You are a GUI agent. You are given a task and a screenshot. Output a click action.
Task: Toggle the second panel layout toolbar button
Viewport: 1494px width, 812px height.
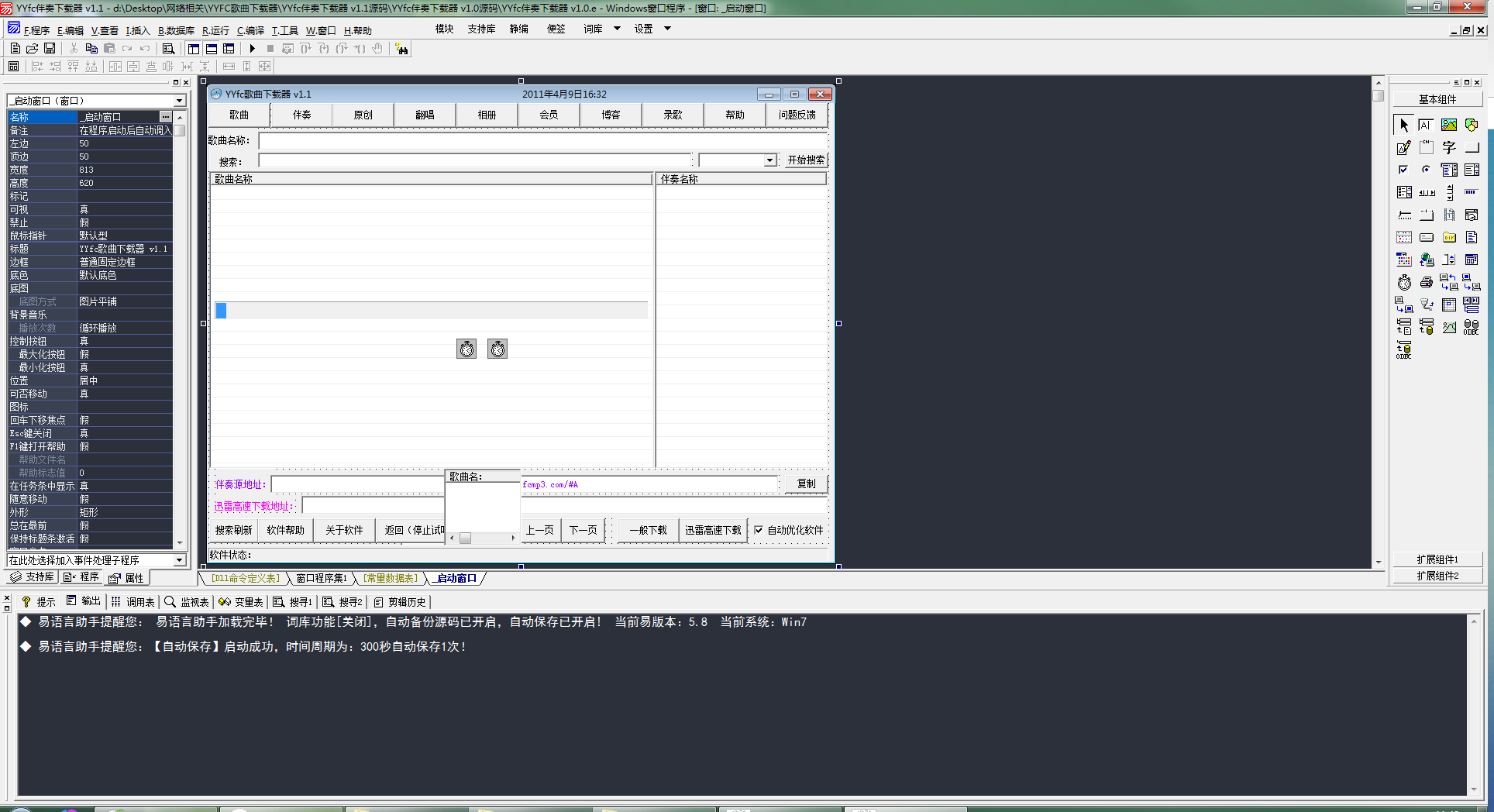click(x=212, y=48)
